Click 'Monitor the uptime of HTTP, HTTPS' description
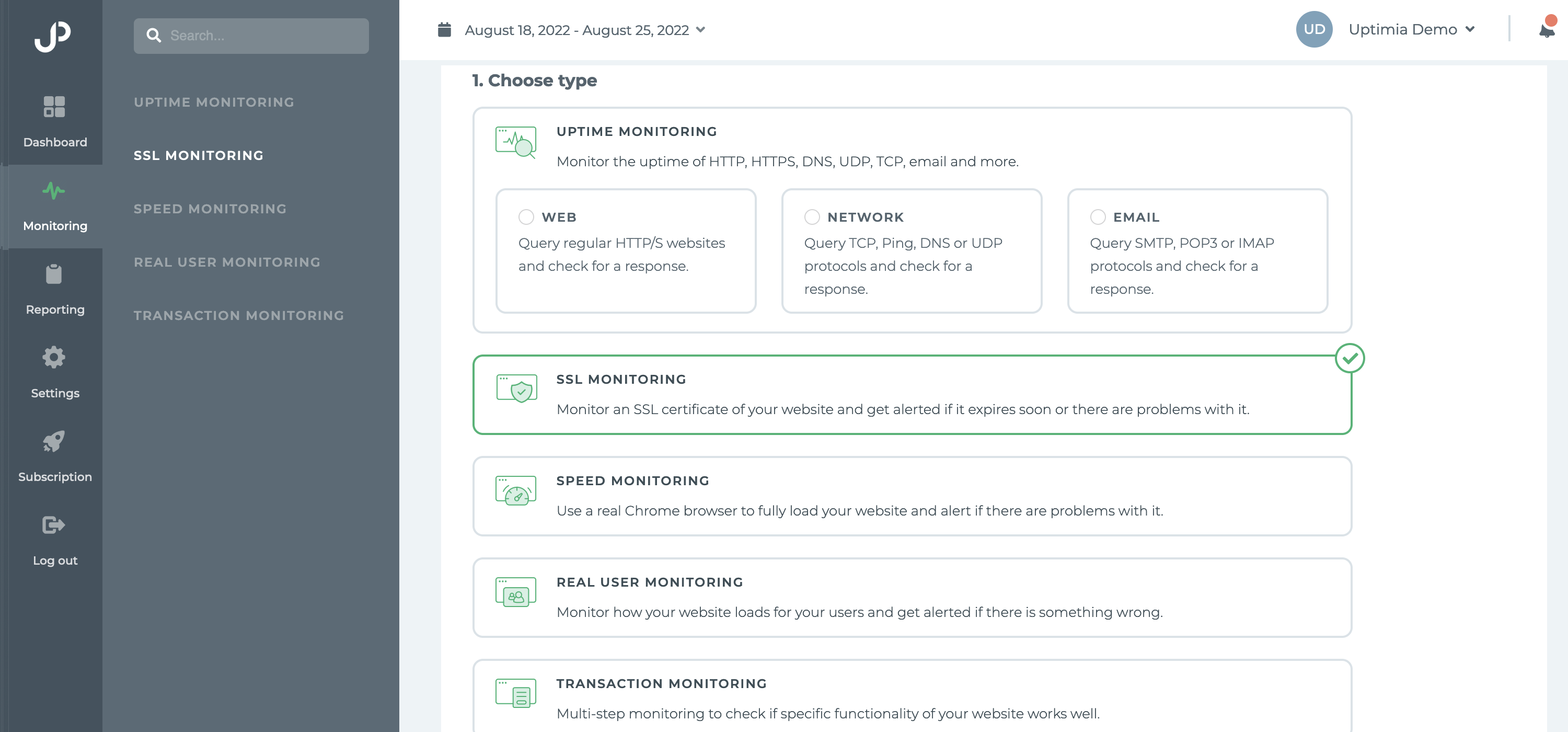Screen dimensions: 1568x732 tap(787, 162)
